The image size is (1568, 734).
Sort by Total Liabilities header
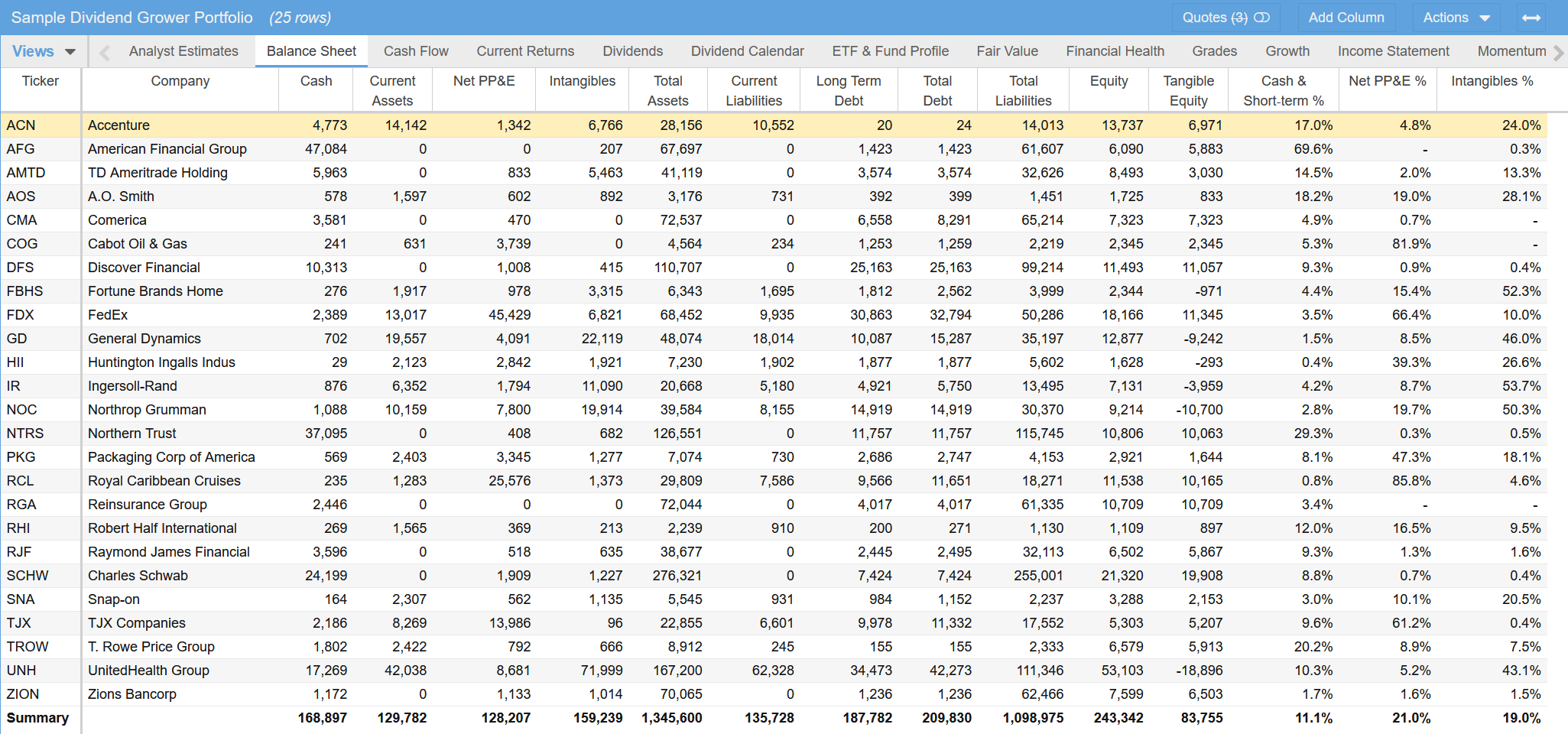[x=1023, y=90]
